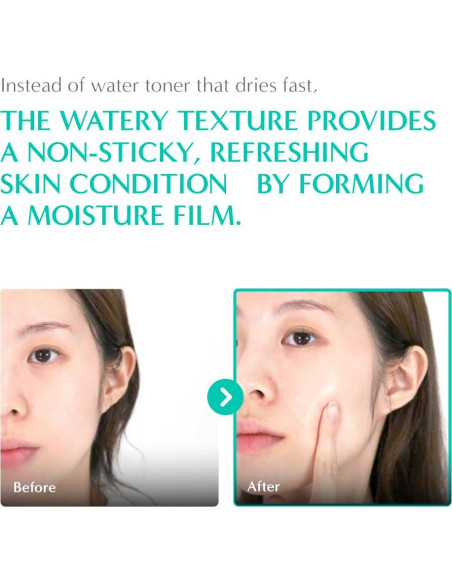This screenshot has width=452, height=584.
Task: Click the gray intro line about water toner
Action: point(159,86)
